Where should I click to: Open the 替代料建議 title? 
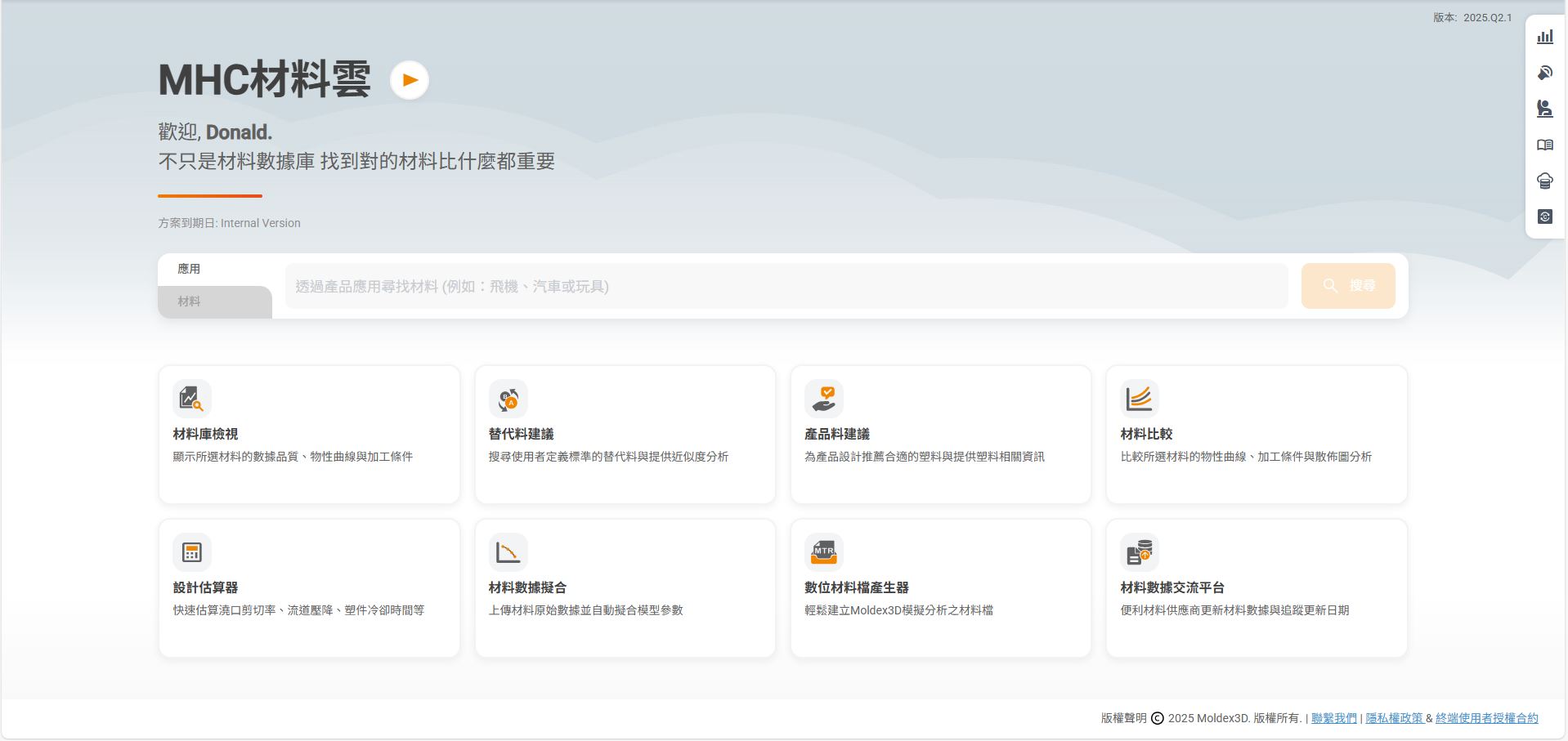[522, 434]
